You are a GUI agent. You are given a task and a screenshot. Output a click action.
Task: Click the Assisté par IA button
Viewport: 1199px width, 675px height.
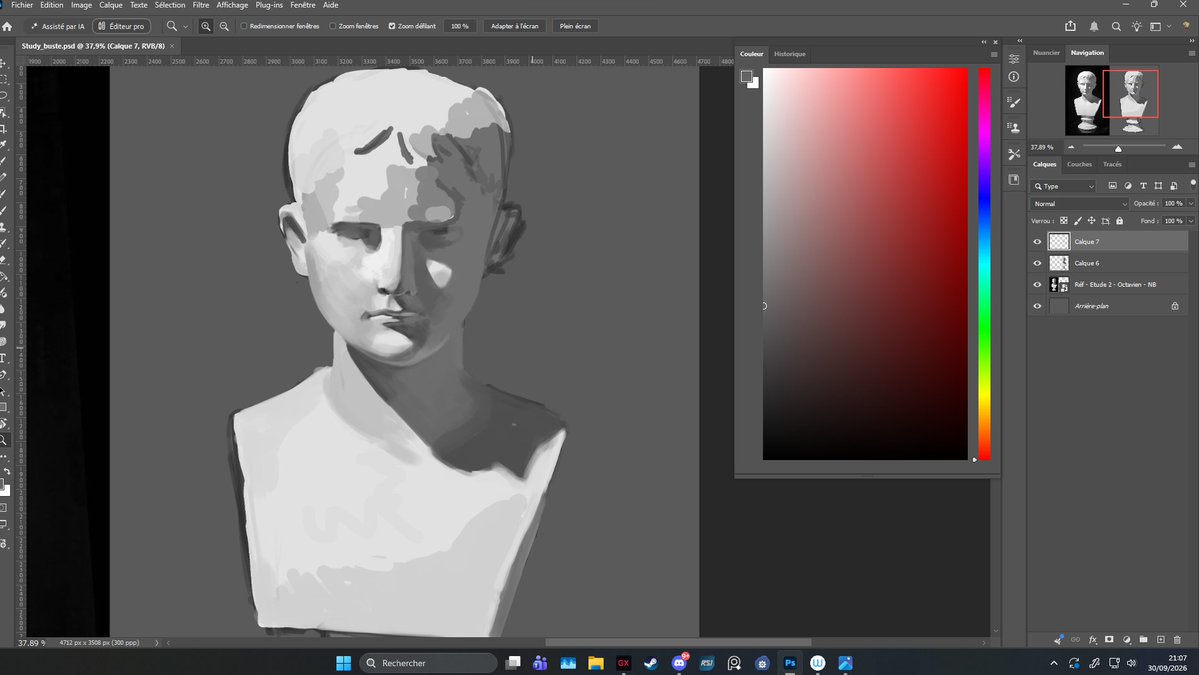click(57, 26)
